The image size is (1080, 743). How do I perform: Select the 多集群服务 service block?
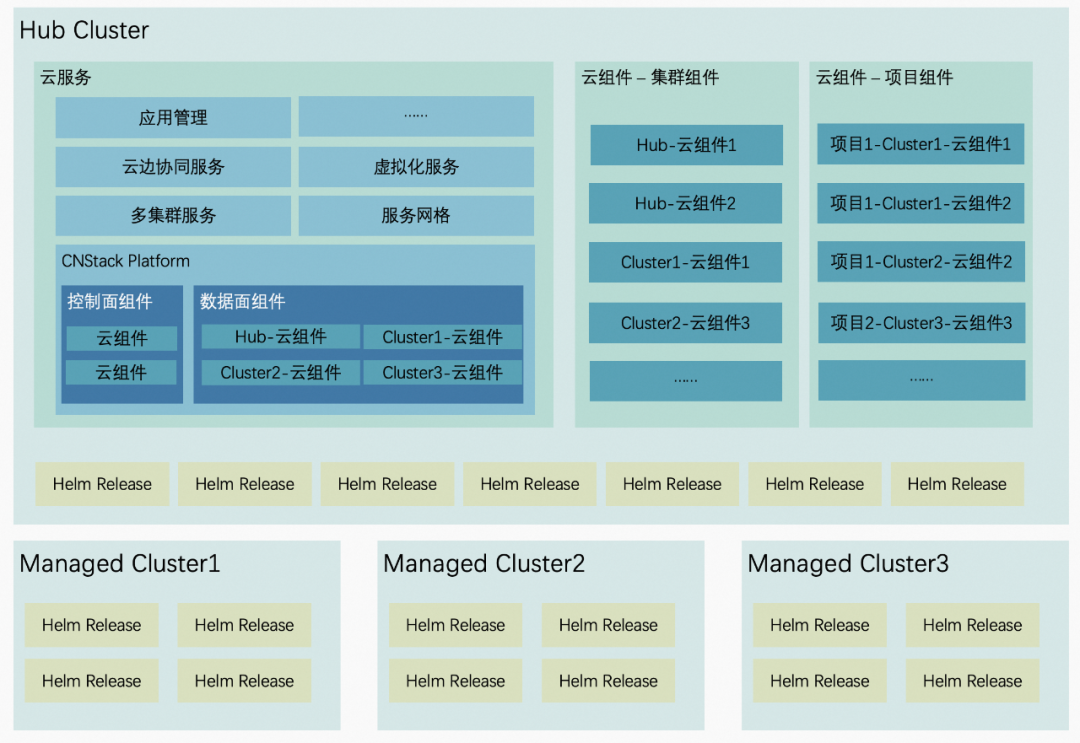pyautogui.click(x=172, y=216)
